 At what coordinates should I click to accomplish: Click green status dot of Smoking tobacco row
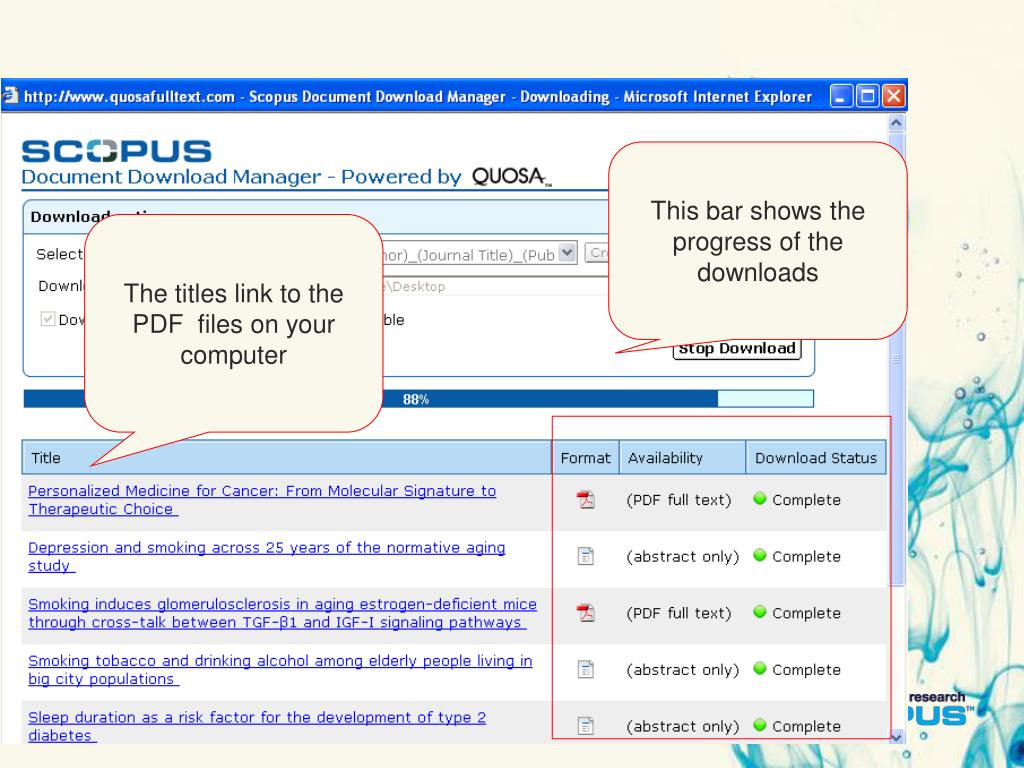pyautogui.click(x=760, y=668)
